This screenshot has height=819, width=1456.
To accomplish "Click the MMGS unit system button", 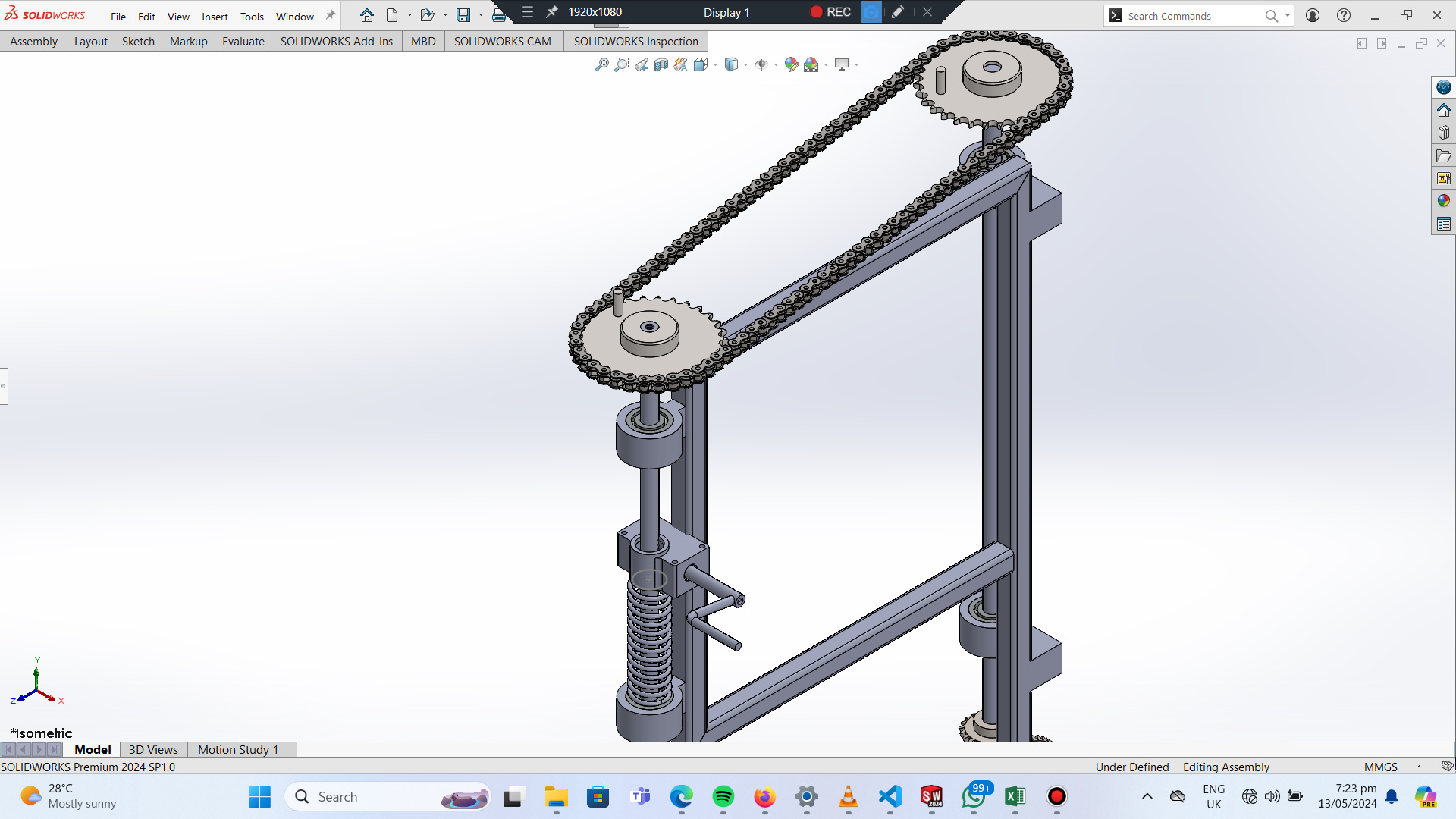I will tap(1380, 767).
